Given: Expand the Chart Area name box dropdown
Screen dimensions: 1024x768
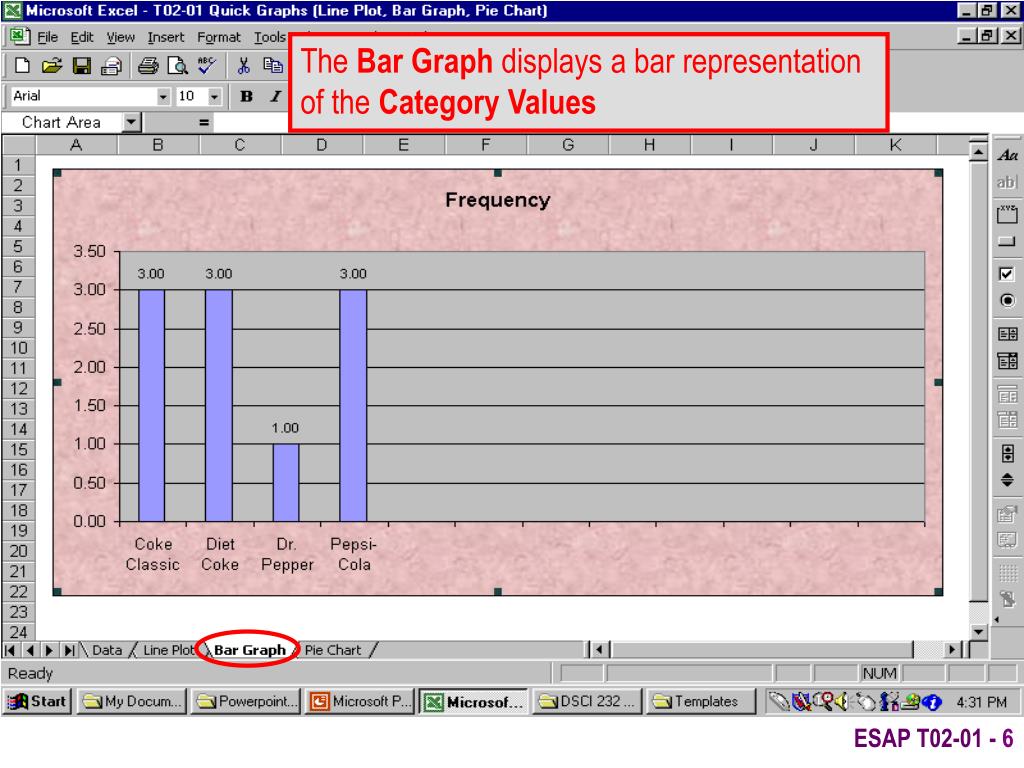Looking at the screenshot, I should 132,122.
